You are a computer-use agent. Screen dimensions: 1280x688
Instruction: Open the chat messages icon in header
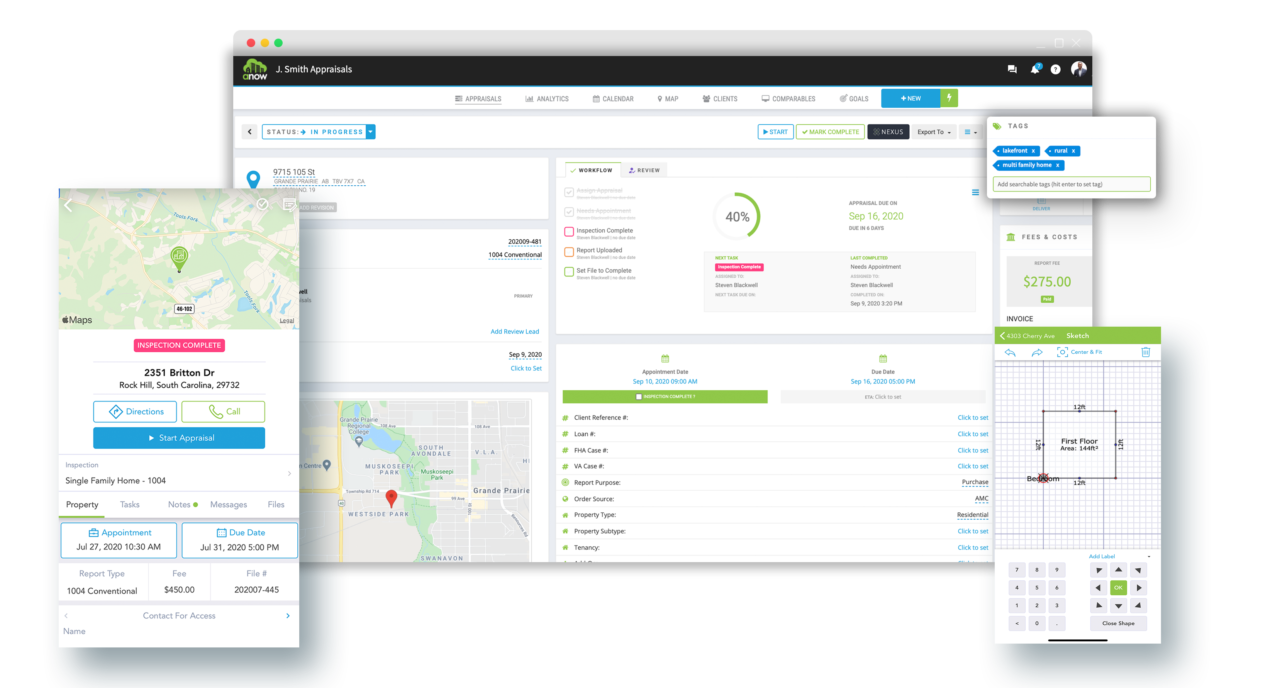point(1012,69)
